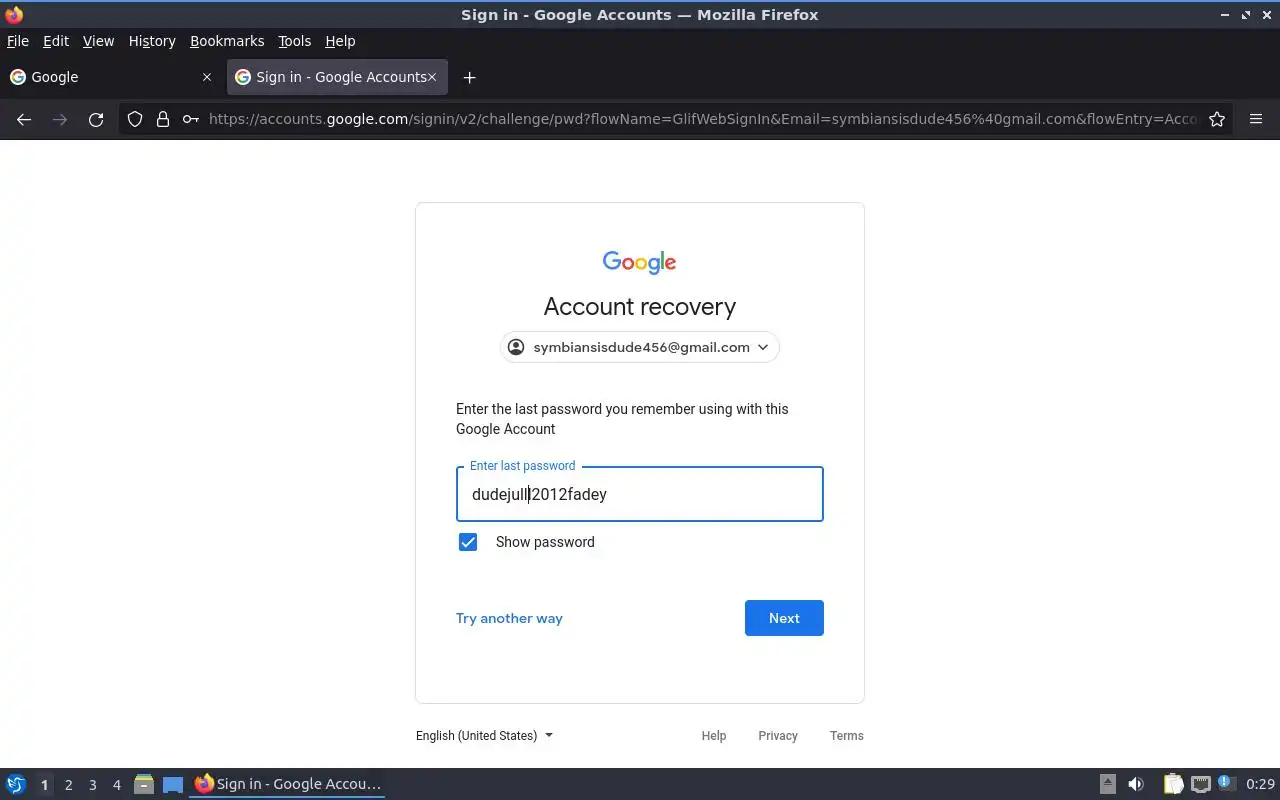Click the account avatar icon in email chip
Image resolution: width=1280 pixels, height=800 pixels.
pos(516,347)
